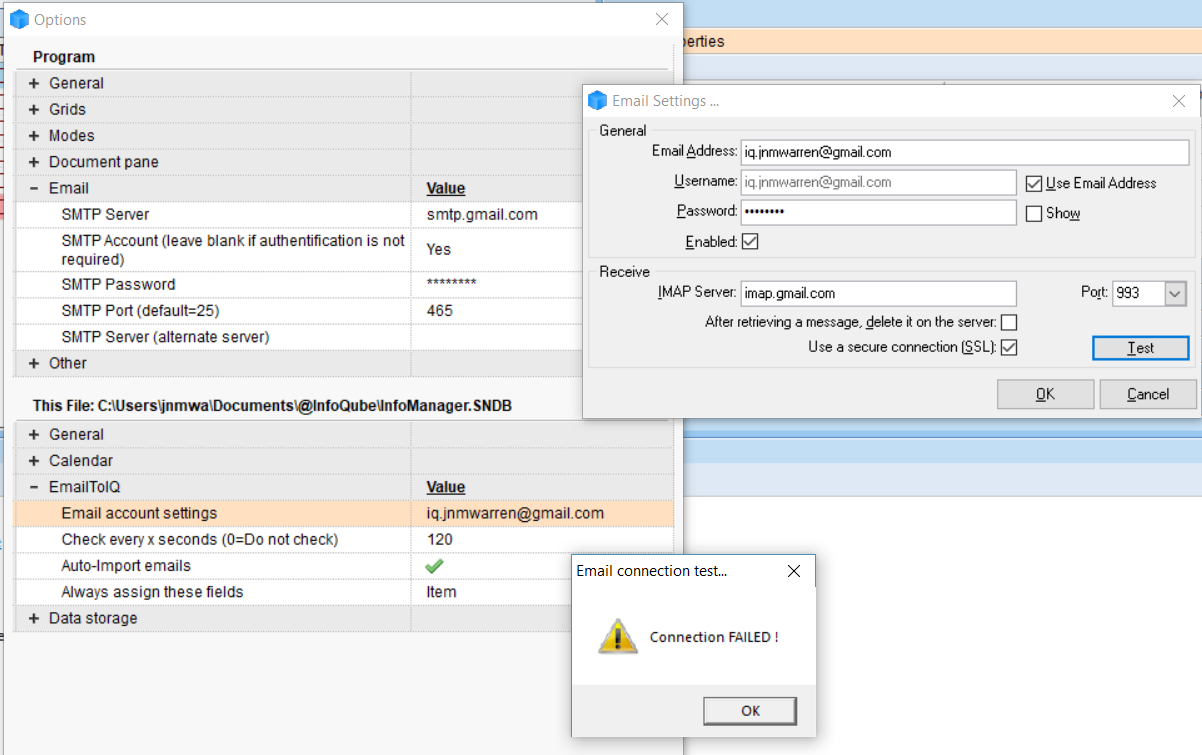The width and height of the screenshot is (1202, 755).
Task: Expand the Other section
Action: pos(34,363)
